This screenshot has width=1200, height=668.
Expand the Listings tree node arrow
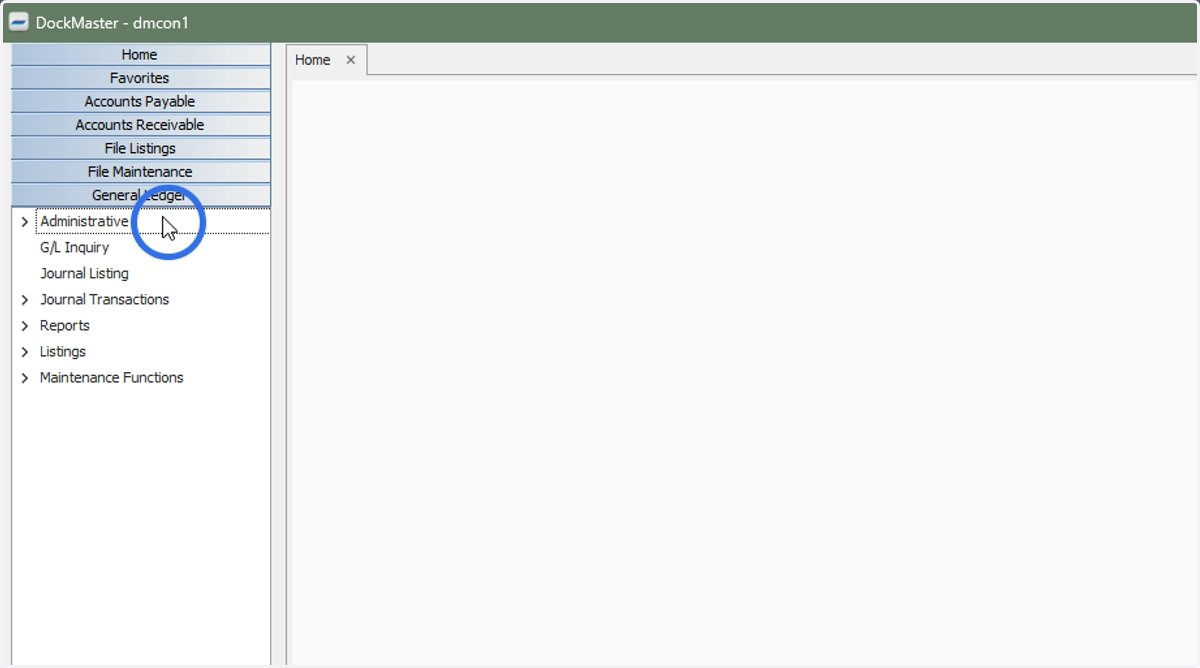point(25,352)
